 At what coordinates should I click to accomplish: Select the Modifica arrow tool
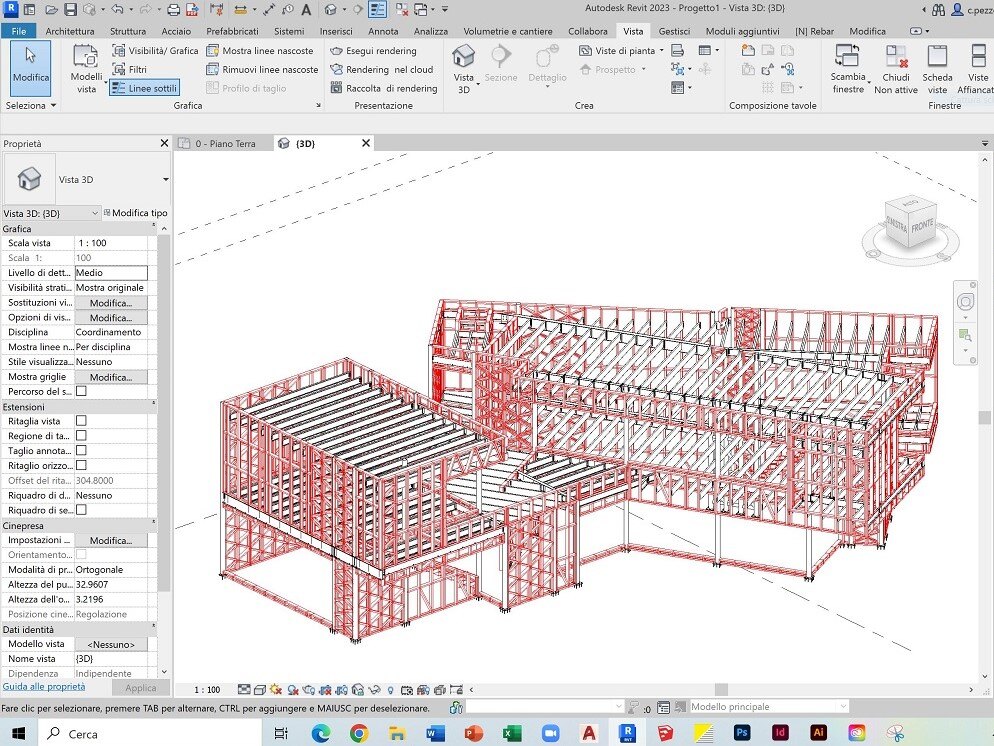(30, 67)
